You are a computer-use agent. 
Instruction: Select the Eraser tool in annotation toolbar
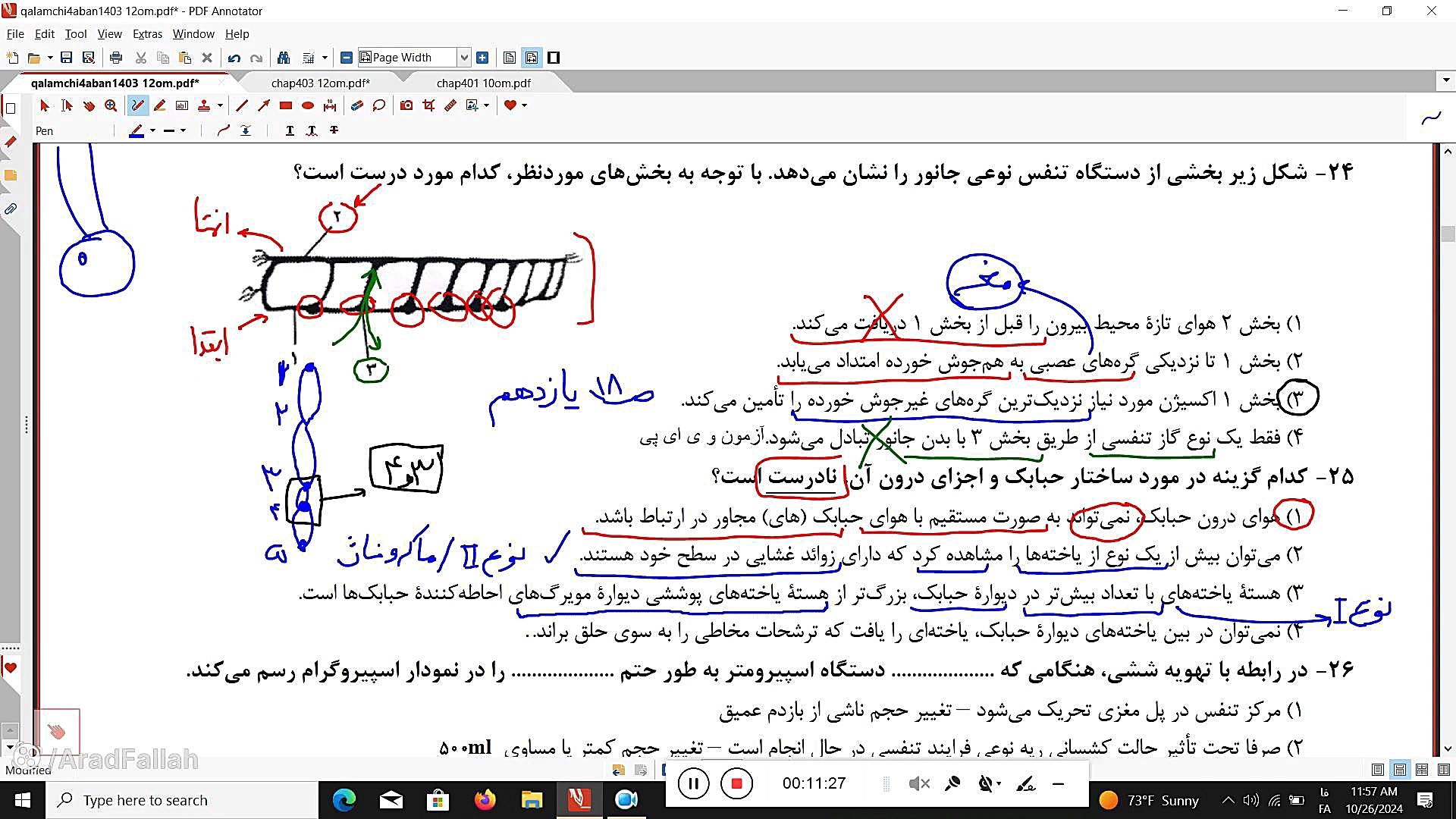(357, 105)
